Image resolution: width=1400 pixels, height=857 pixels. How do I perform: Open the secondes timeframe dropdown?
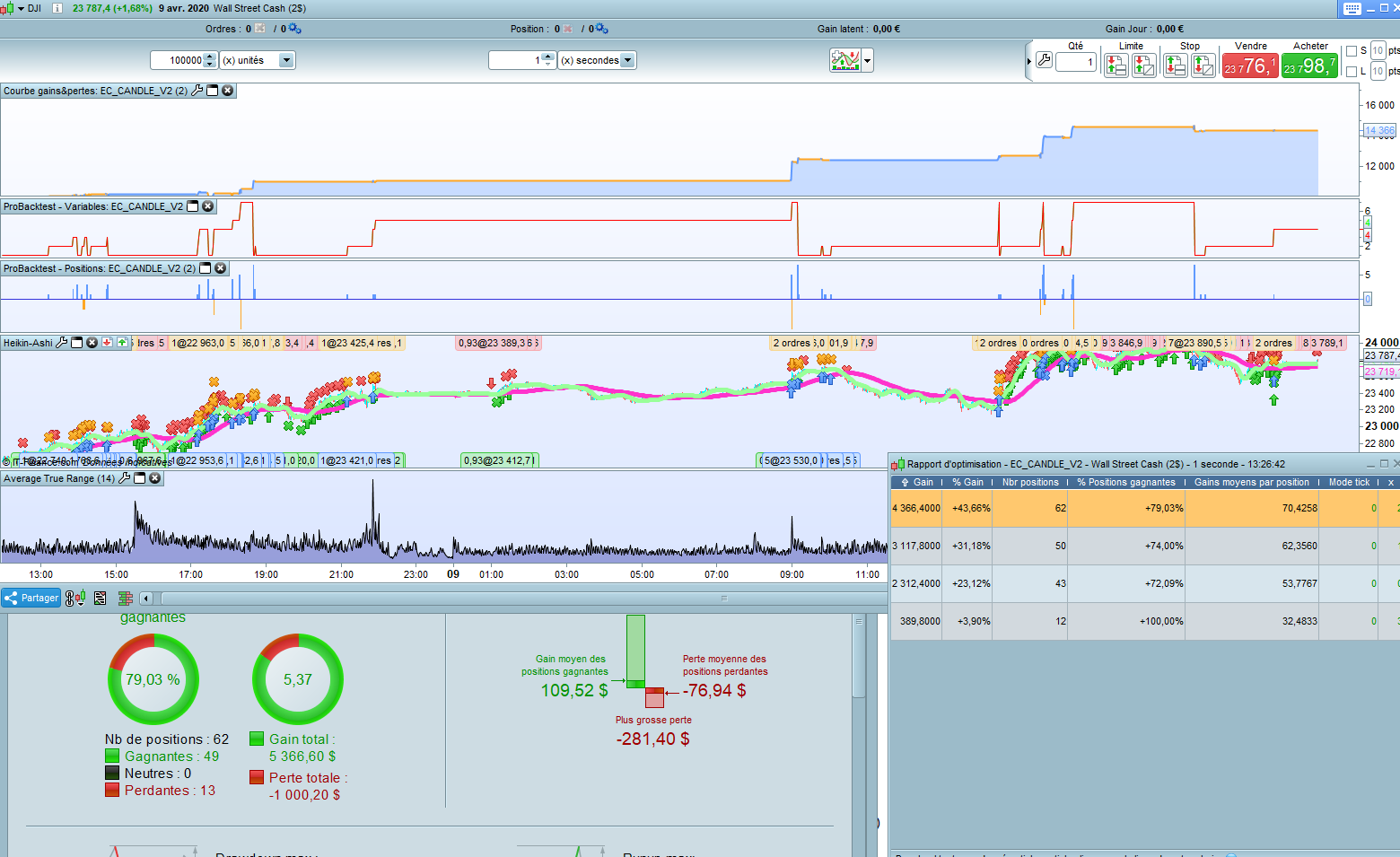coord(628,60)
